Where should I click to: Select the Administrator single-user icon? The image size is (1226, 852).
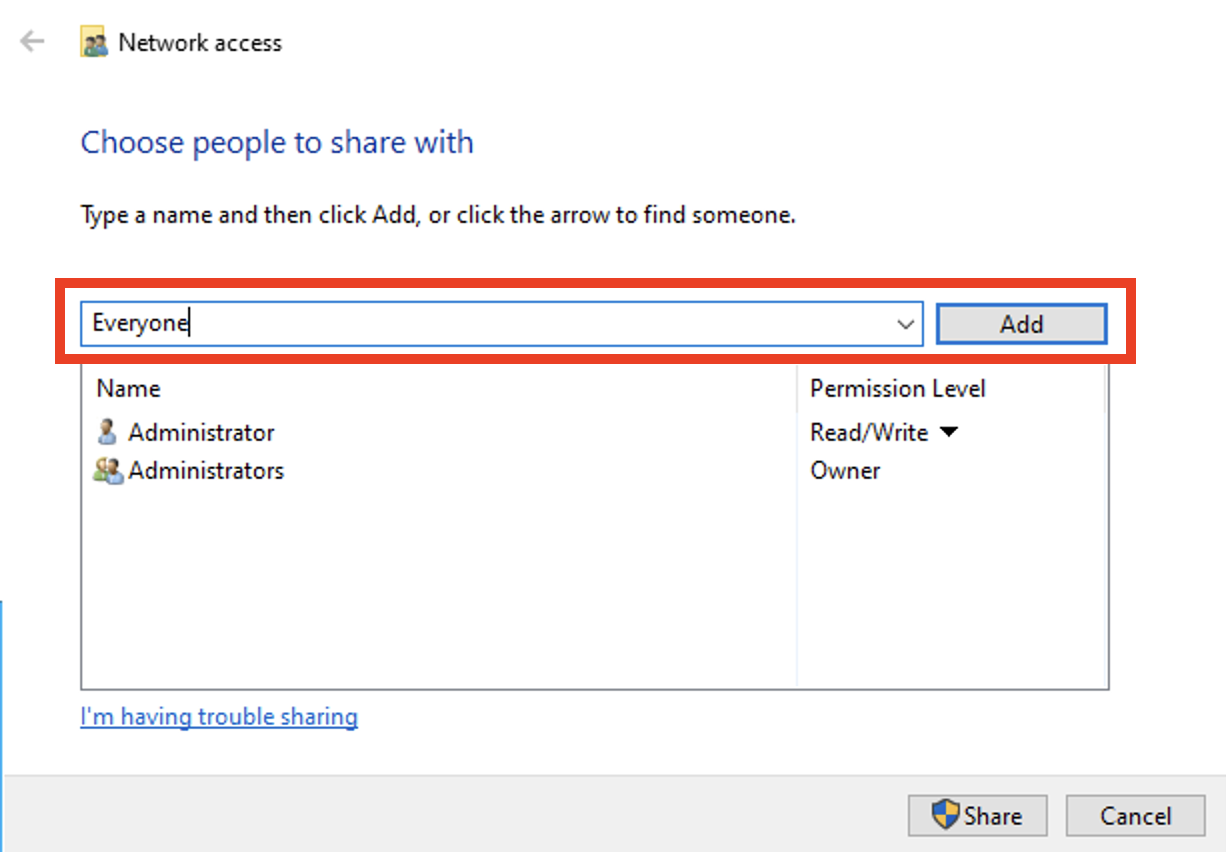(107, 432)
